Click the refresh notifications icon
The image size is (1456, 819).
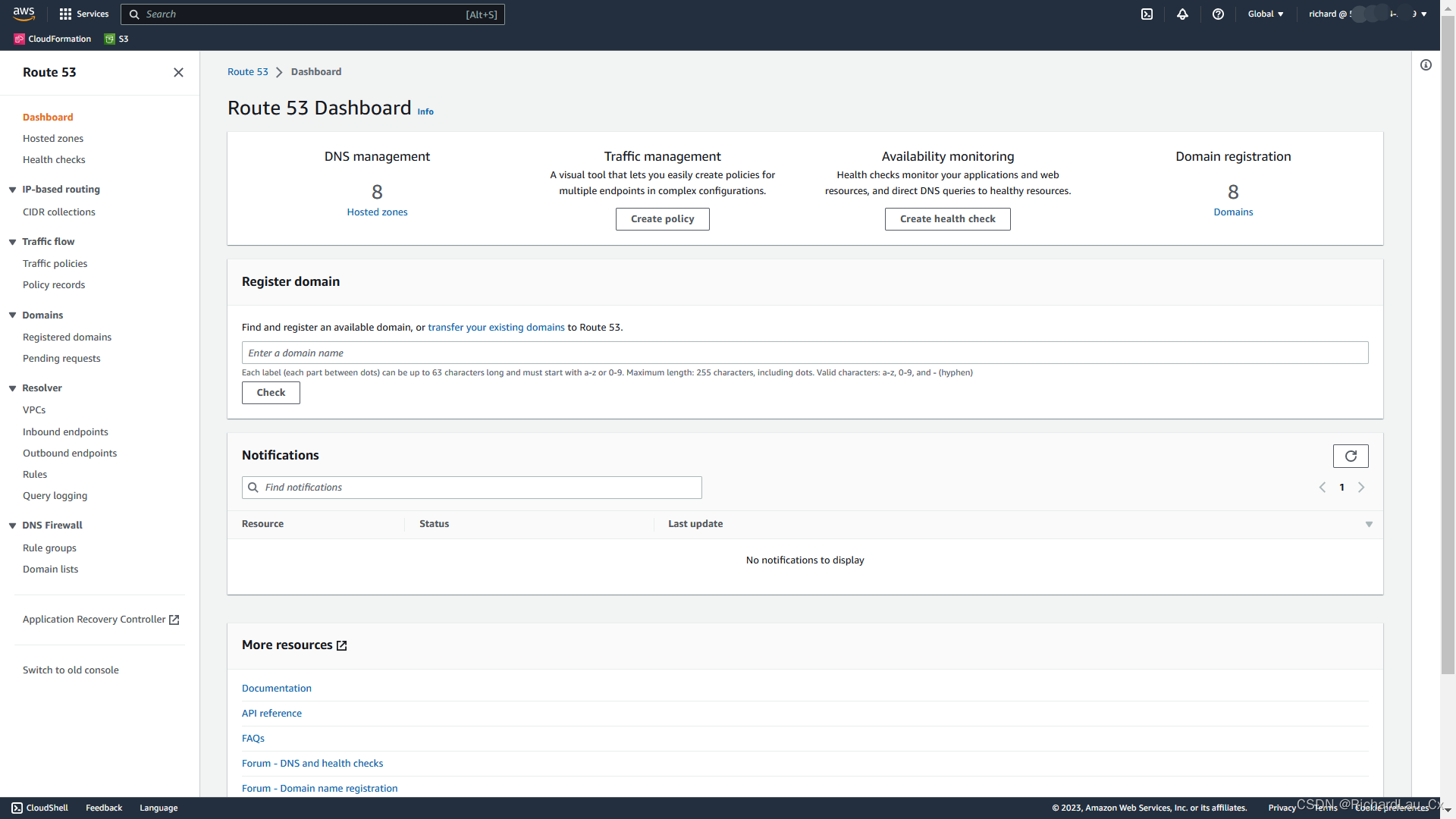(x=1350, y=456)
